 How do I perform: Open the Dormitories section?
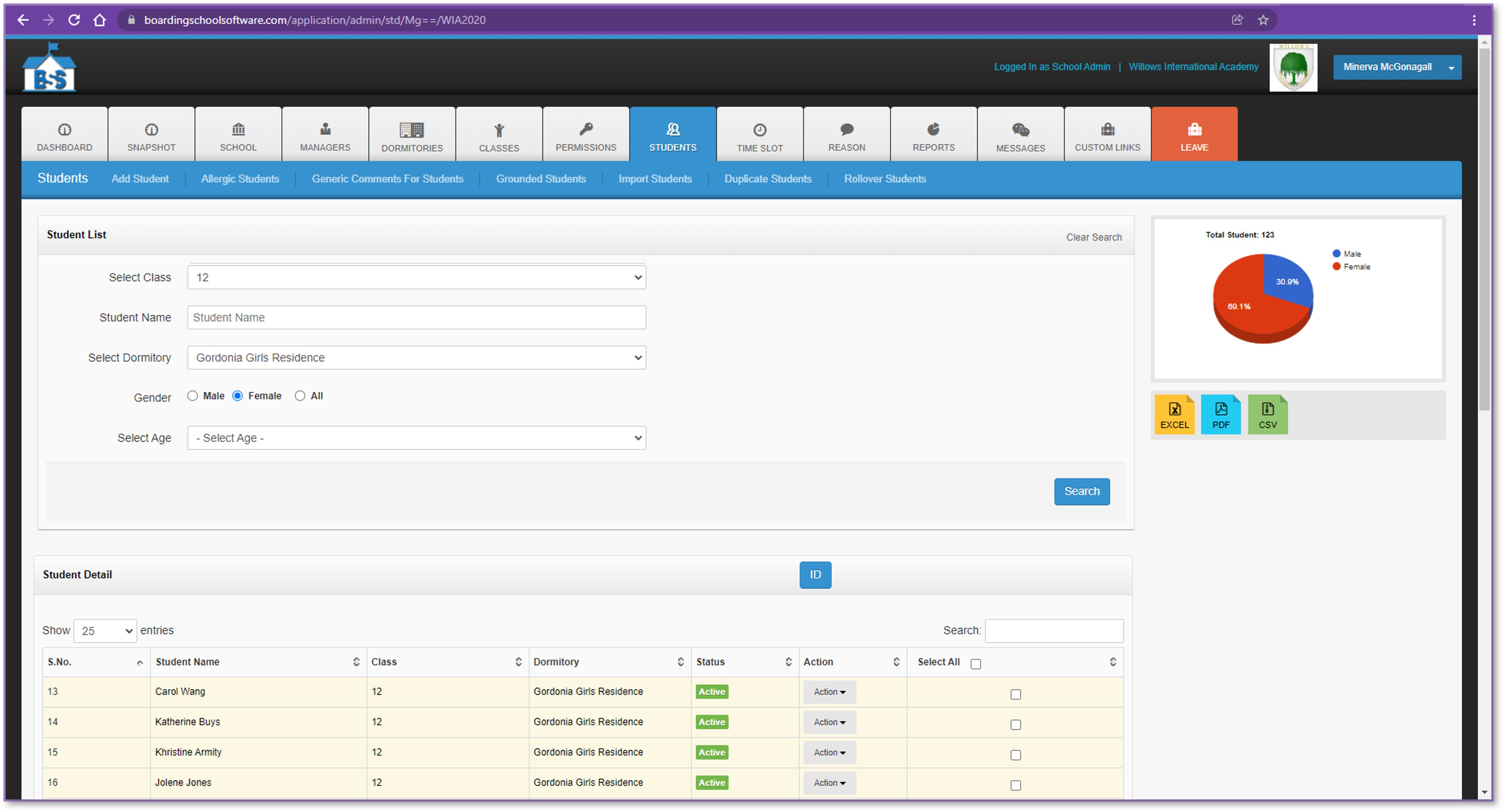[x=412, y=135]
